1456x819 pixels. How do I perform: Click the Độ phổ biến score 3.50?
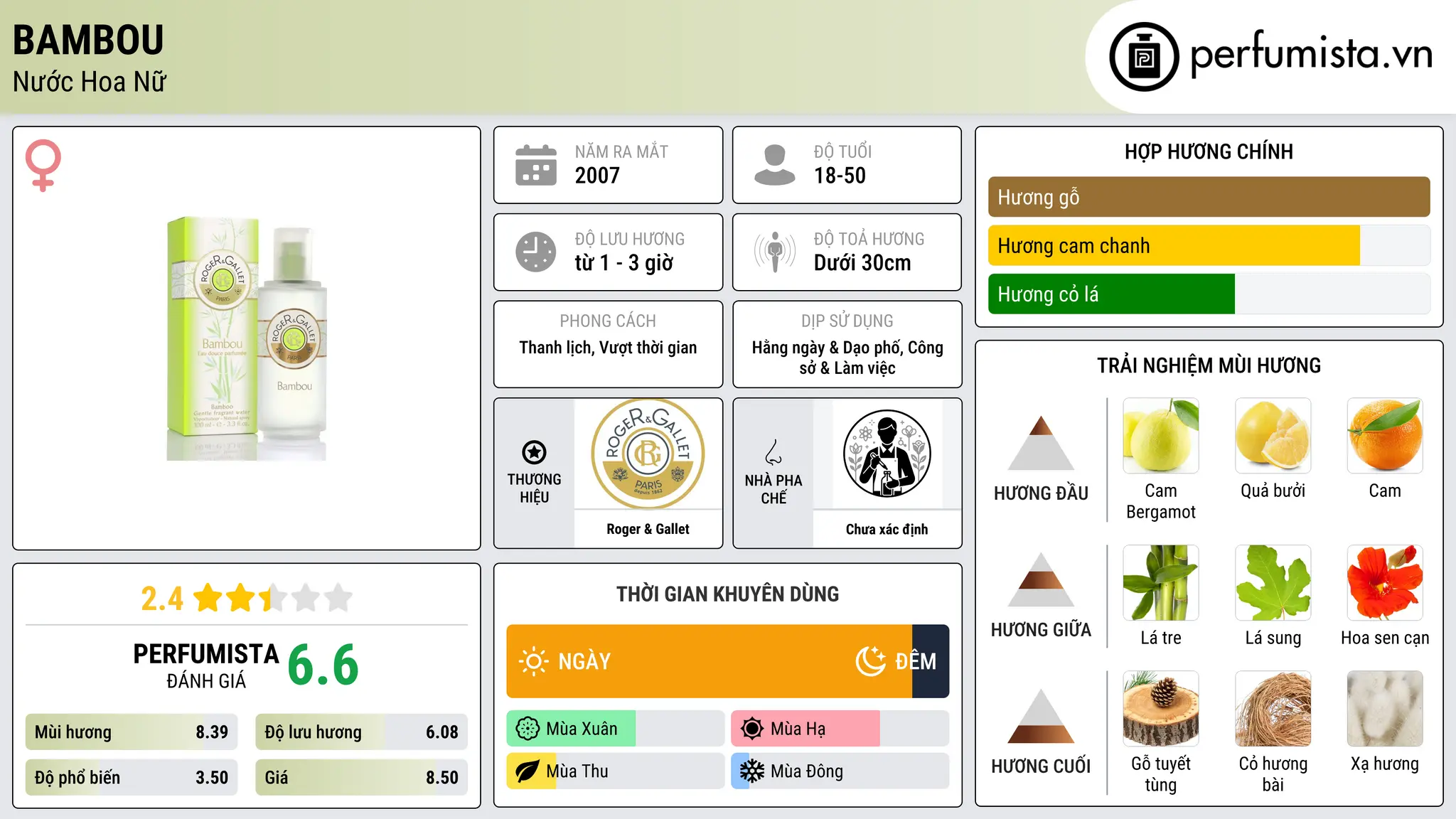212,778
